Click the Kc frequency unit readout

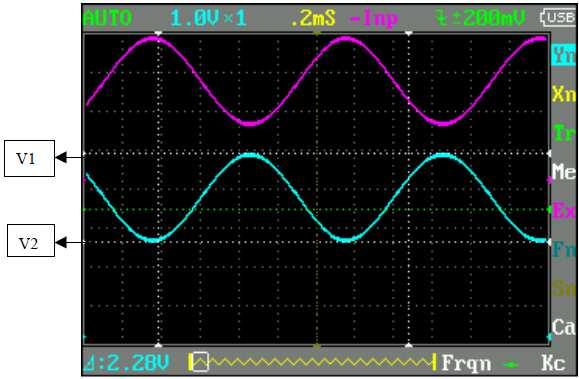pyautogui.click(x=553, y=363)
